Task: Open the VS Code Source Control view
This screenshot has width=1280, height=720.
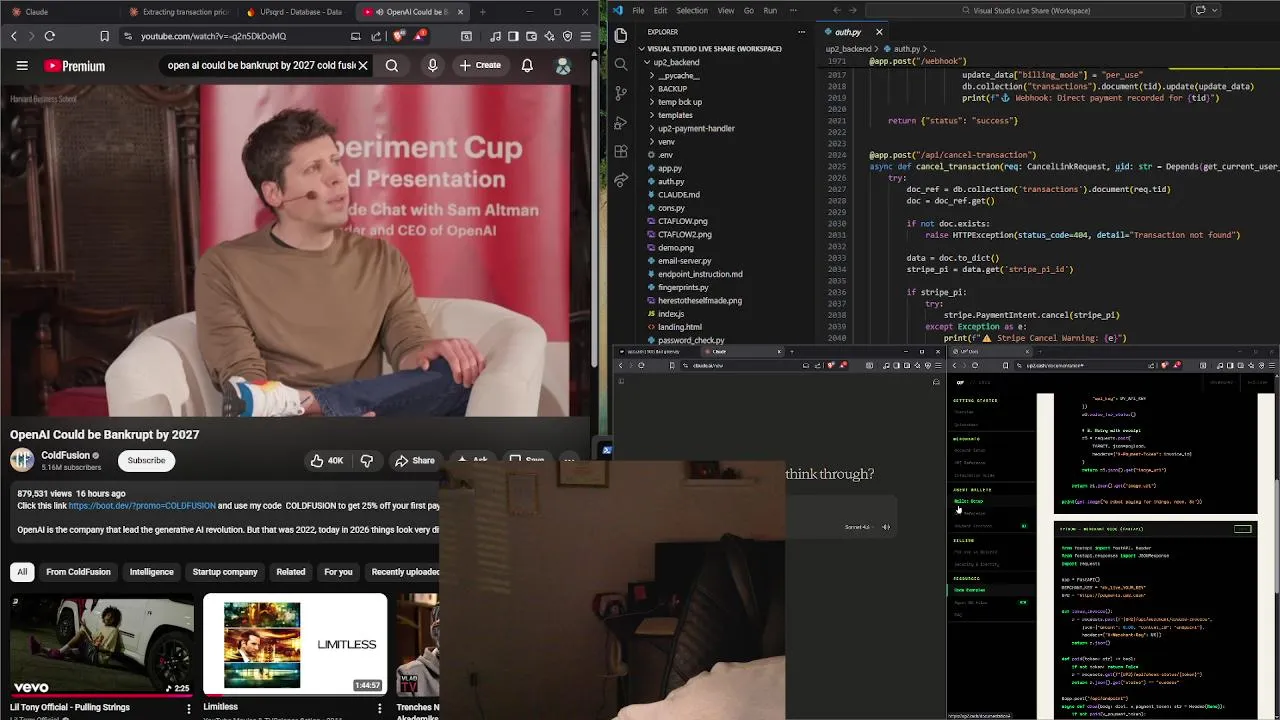Action: click(621, 93)
